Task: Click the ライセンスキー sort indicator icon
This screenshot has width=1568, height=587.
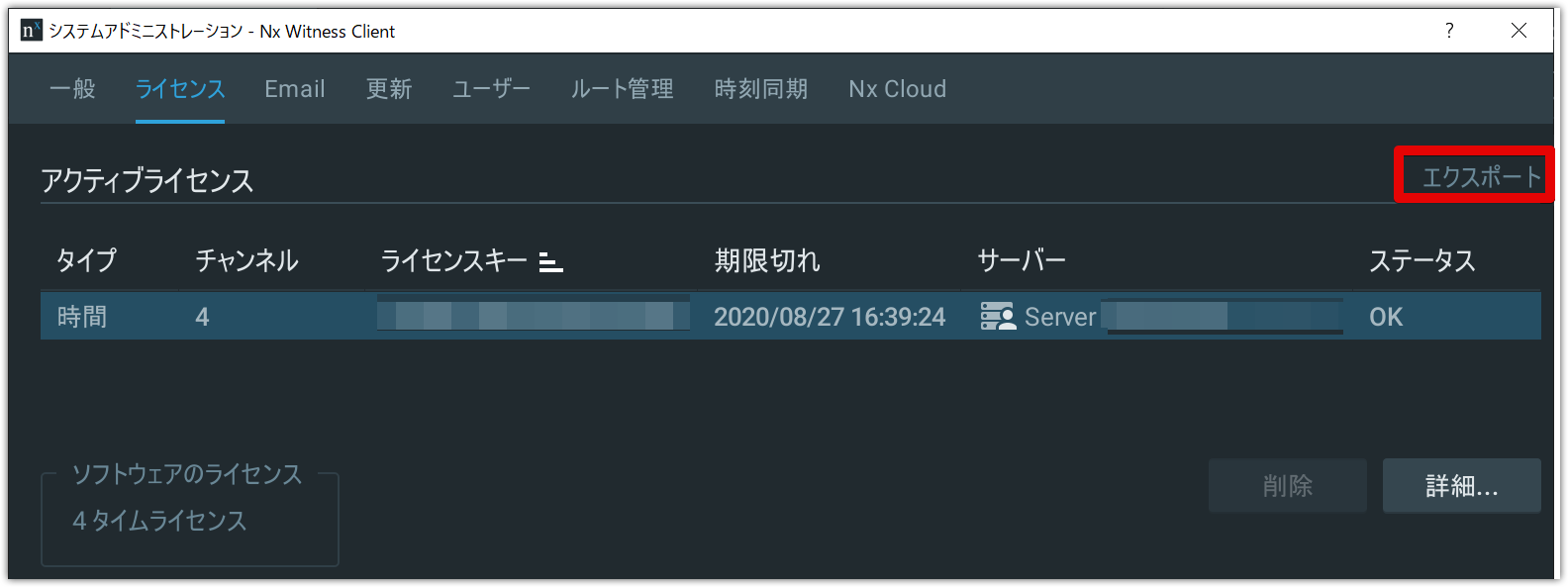Action: coord(551,262)
